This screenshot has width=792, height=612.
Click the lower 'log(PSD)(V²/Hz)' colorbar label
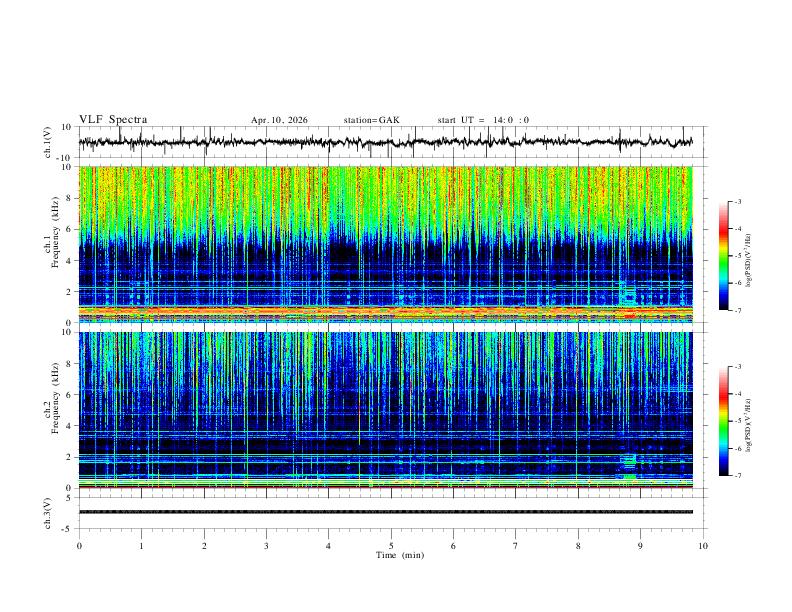coord(749,426)
